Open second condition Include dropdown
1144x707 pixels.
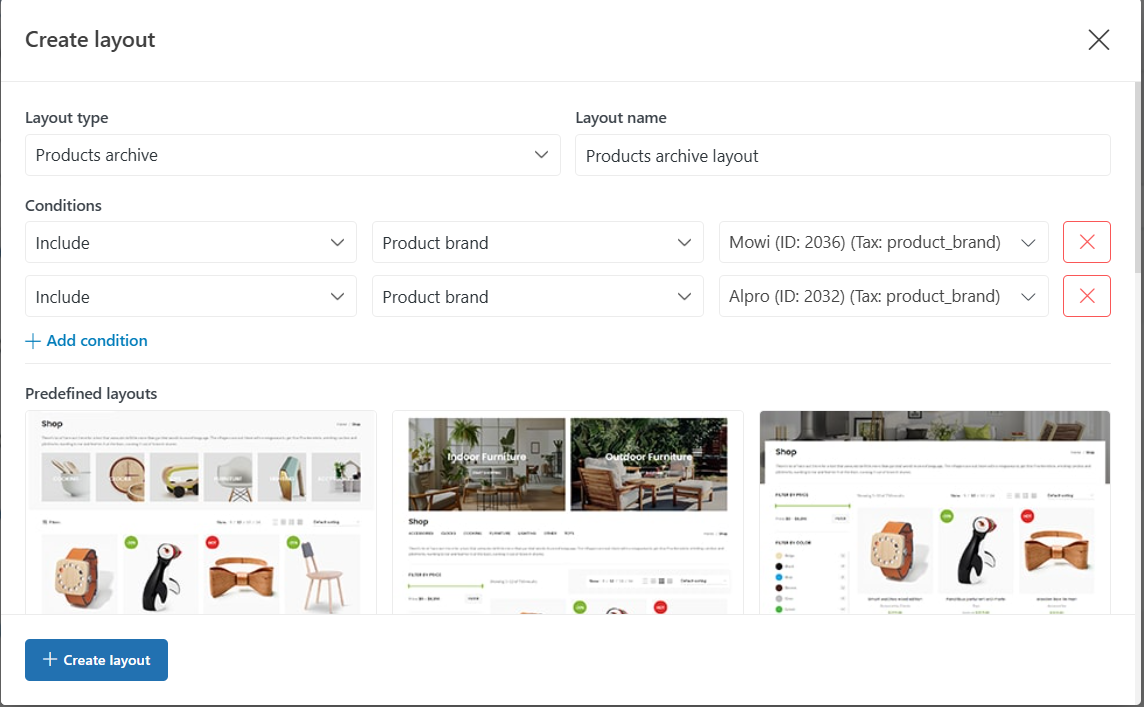[x=190, y=296]
